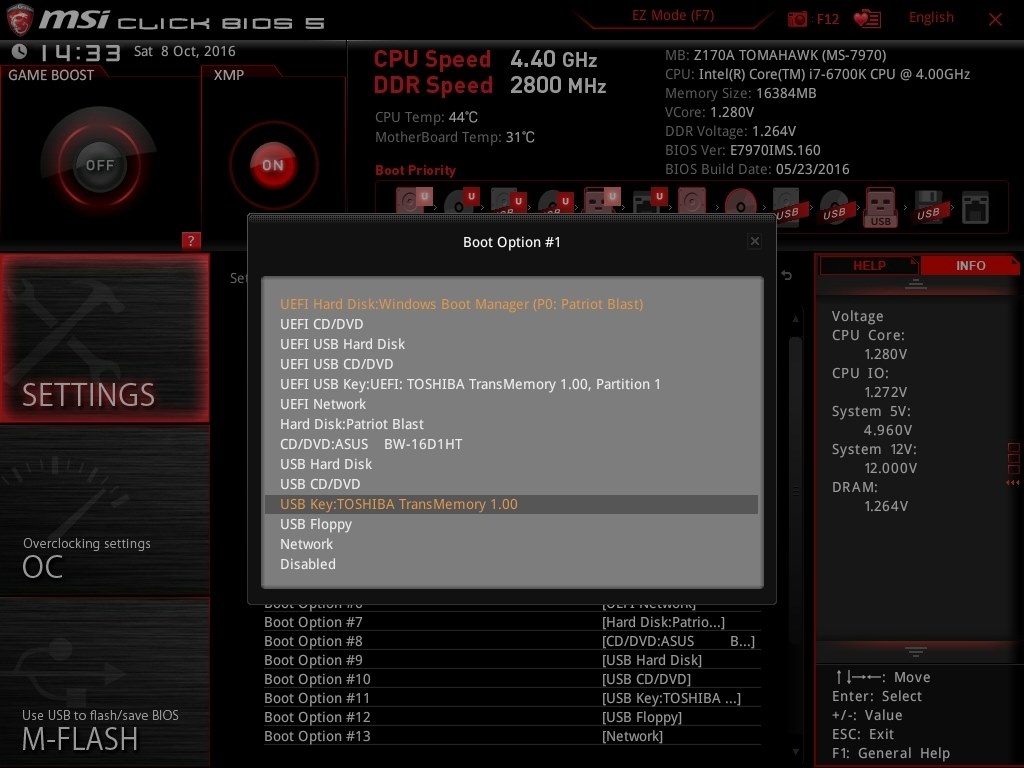Image resolution: width=1024 pixels, height=768 pixels.
Task: Set Boot Option #1 to Disabled
Action: pyautogui.click(x=511, y=564)
